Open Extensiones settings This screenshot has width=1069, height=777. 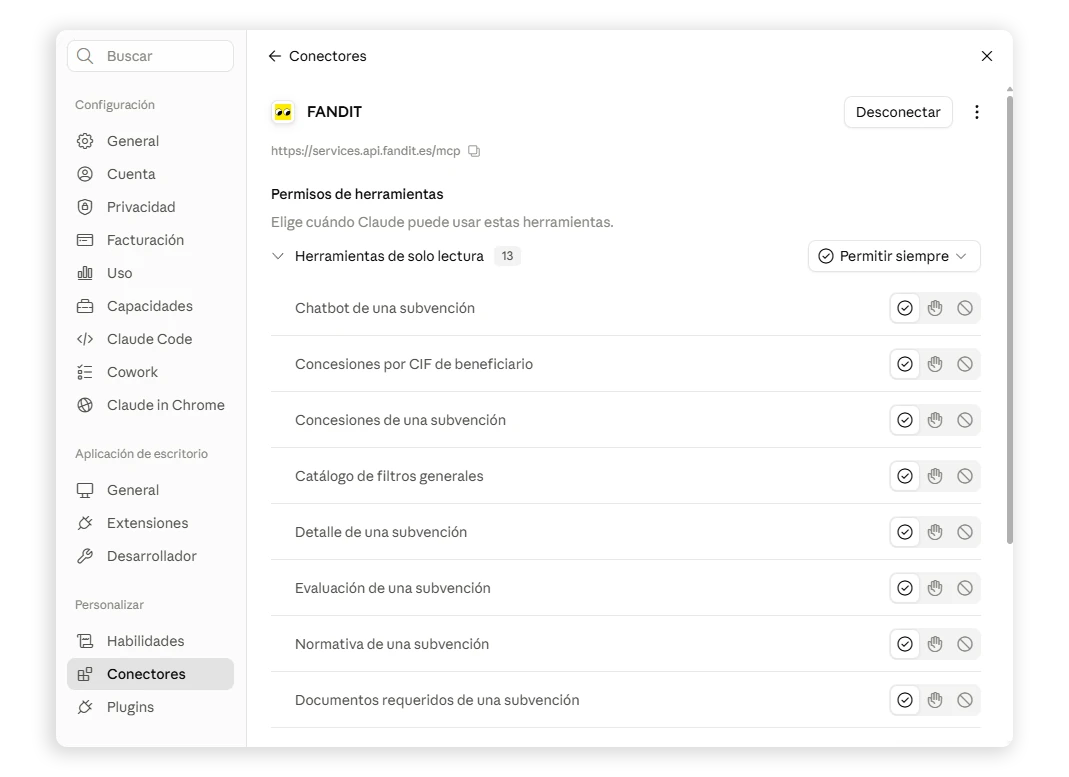[x=150, y=523]
